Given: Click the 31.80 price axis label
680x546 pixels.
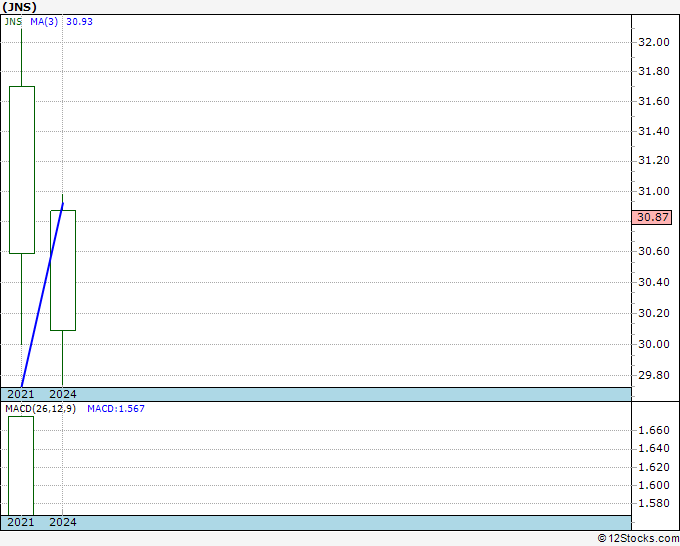Looking at the screenshot, I should click(x=654, y=71).
